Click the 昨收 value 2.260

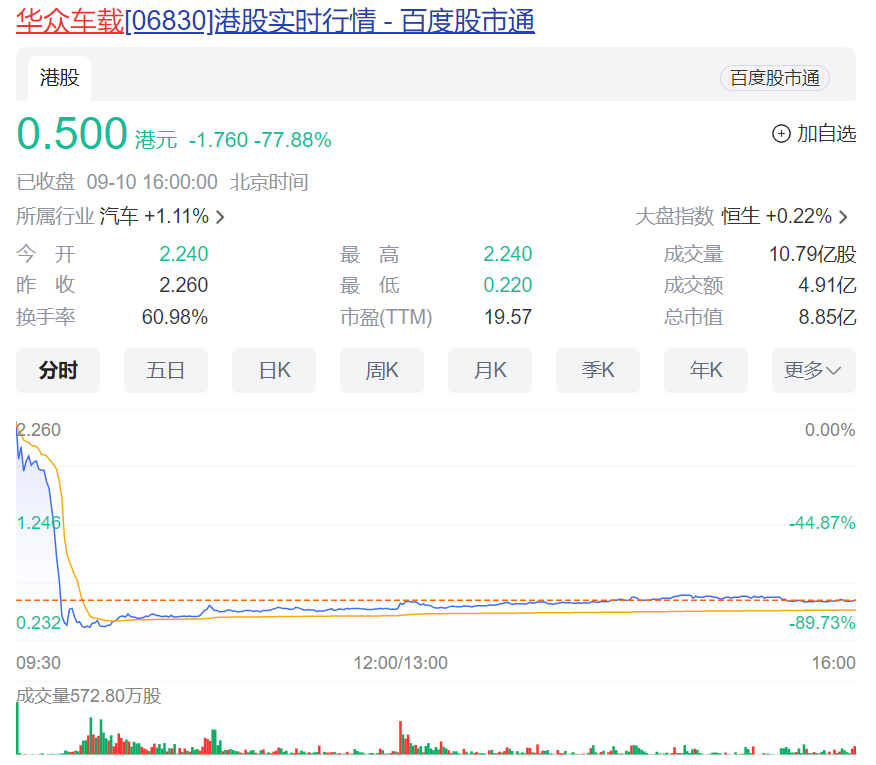pos(183,285)
